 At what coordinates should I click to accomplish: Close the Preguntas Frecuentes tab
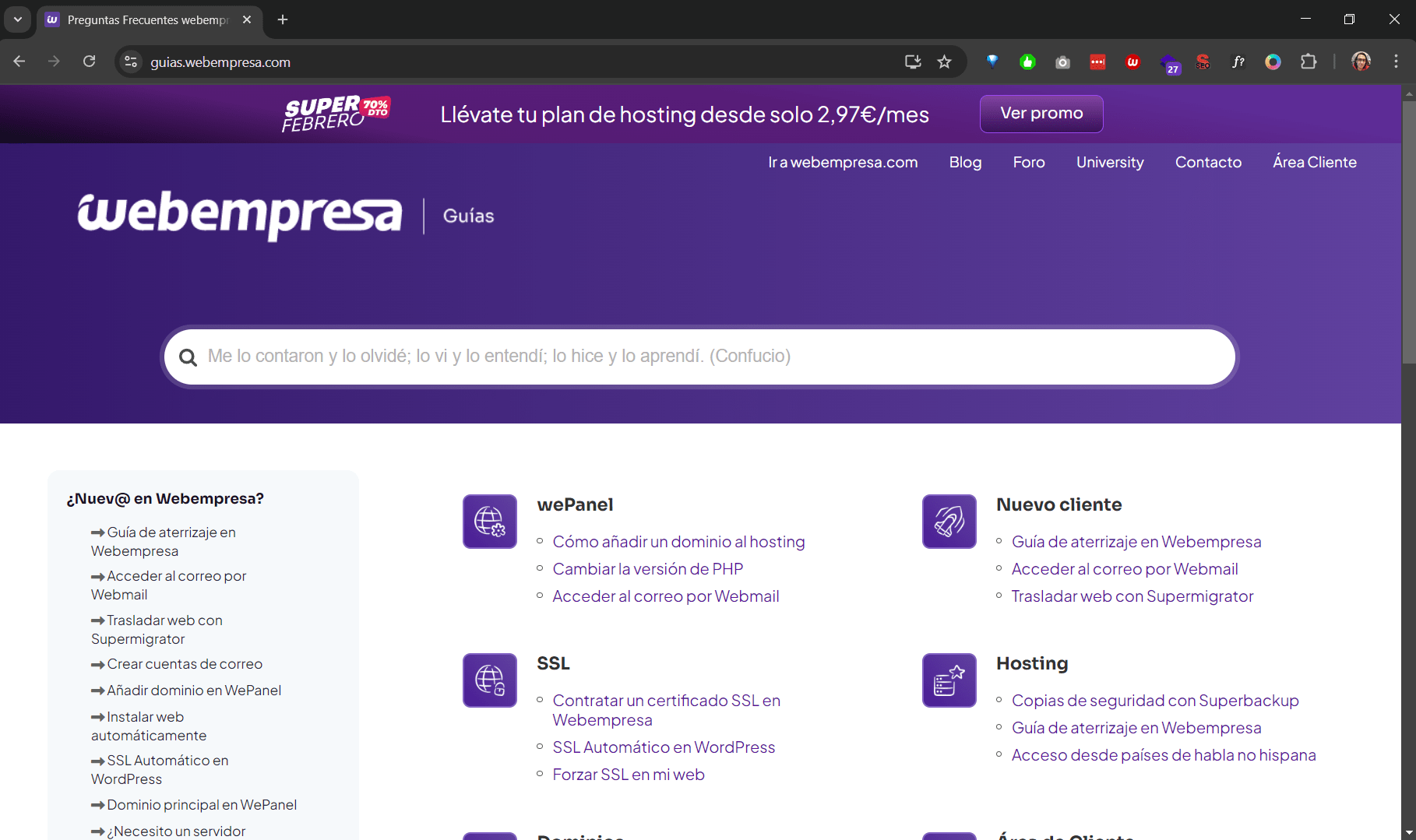tap(247, 19)
